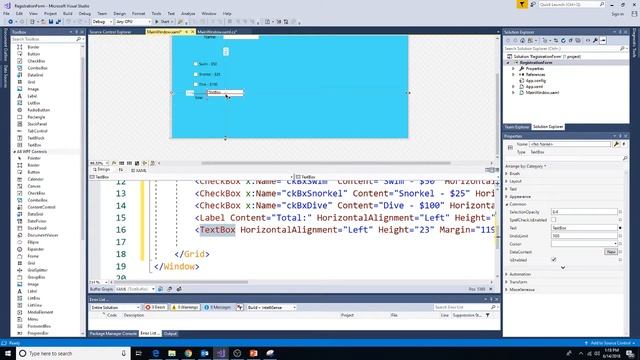The image size is (640, 360).
Task: Open the Entire Solution scope dropdown
Action: [x=115, y=307]
